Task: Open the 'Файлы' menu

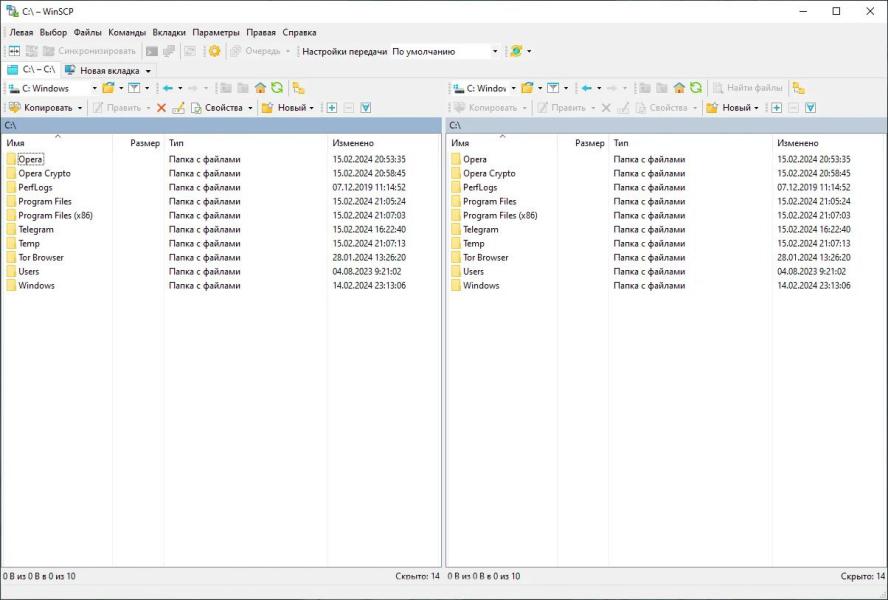Action: (x=88, y=32)
